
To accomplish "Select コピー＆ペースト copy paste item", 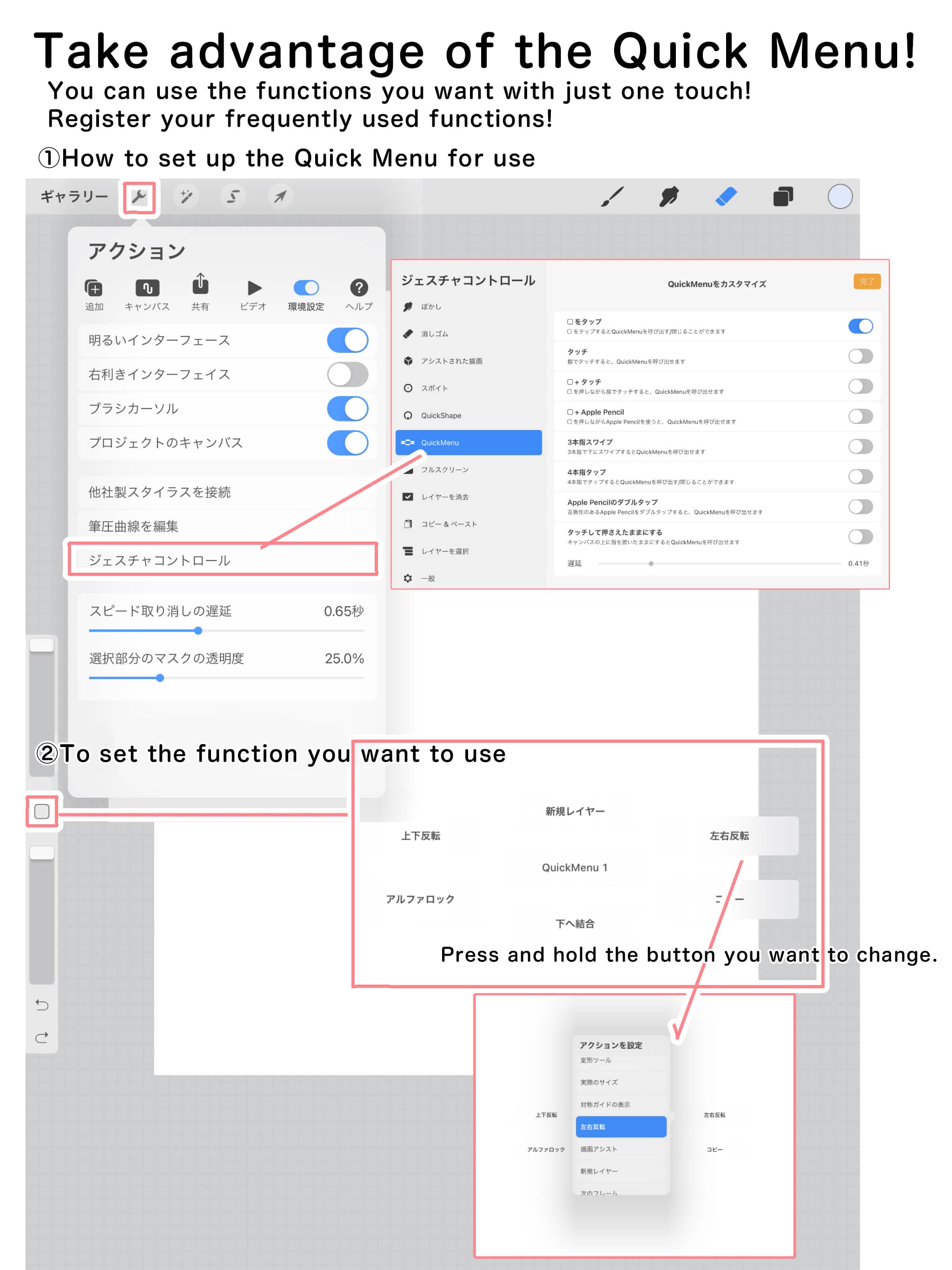I will pos(469,524).
